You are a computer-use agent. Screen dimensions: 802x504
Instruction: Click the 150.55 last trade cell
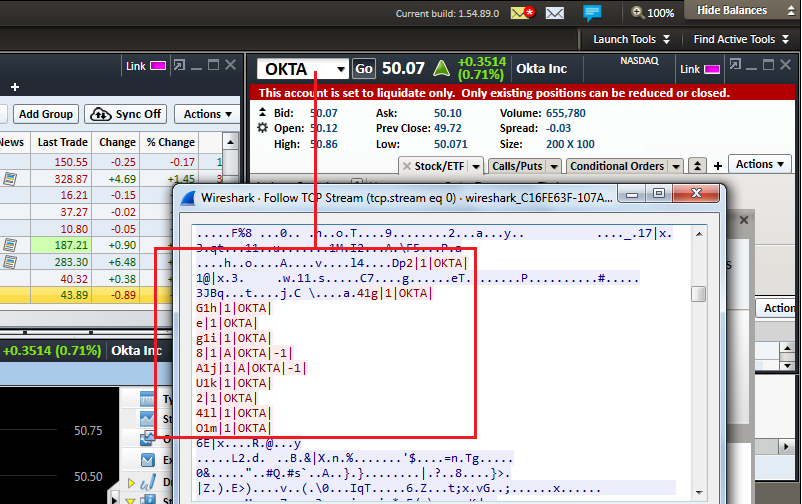click(61, 162)
